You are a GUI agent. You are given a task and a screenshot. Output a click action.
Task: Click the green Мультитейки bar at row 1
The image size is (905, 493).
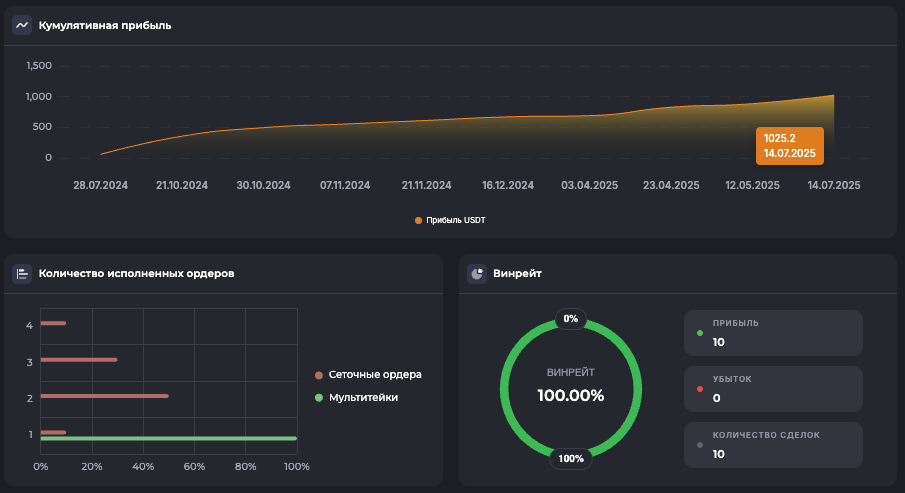(x=168, y=438)
